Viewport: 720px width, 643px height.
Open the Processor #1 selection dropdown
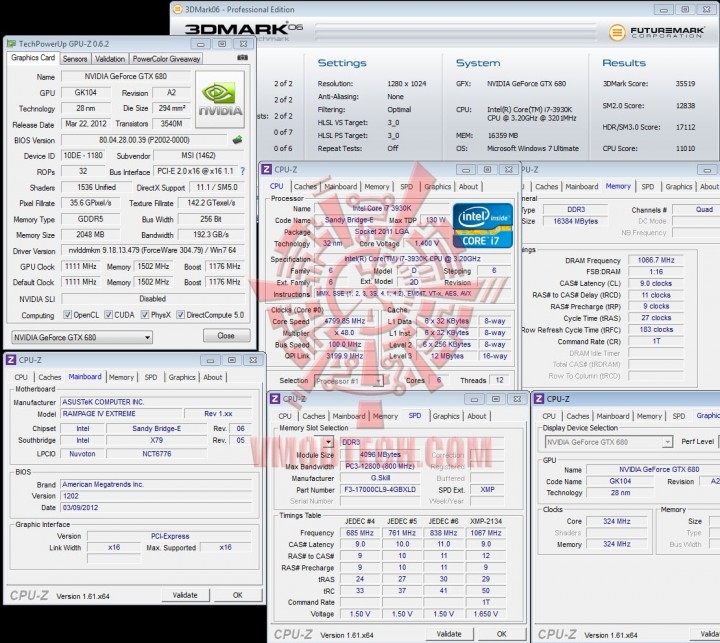pos(349,381)
